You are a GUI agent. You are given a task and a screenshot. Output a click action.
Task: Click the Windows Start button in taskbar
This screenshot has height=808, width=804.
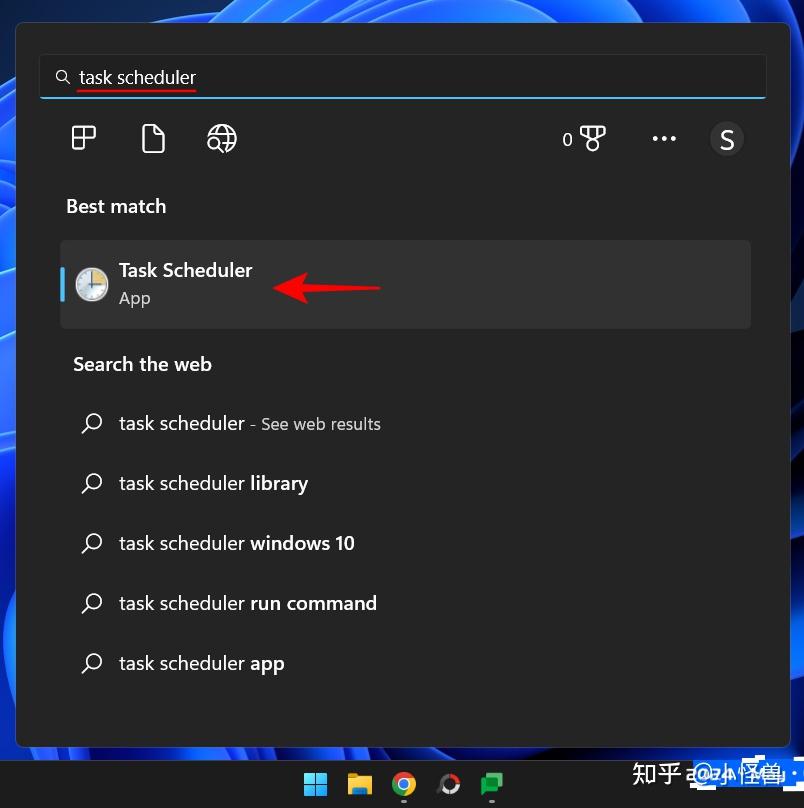pos(315,784)
